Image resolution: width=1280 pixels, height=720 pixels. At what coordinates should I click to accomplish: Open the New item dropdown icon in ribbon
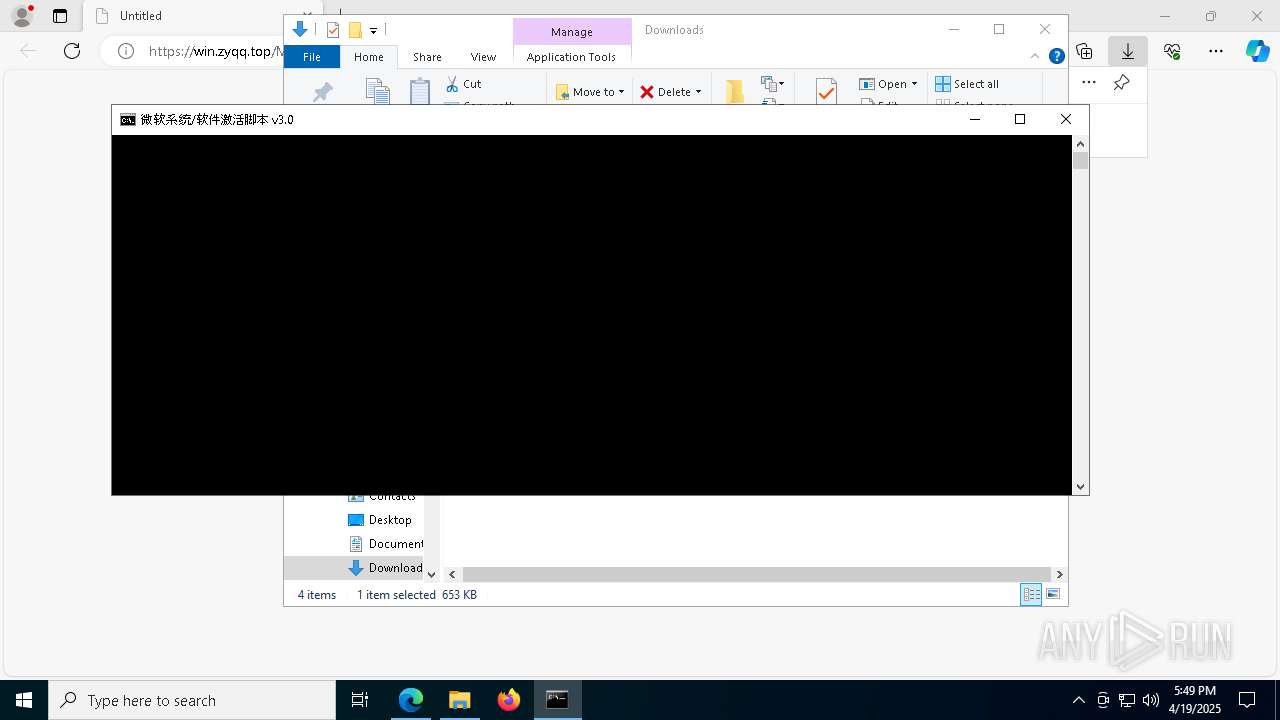(773, 84)
